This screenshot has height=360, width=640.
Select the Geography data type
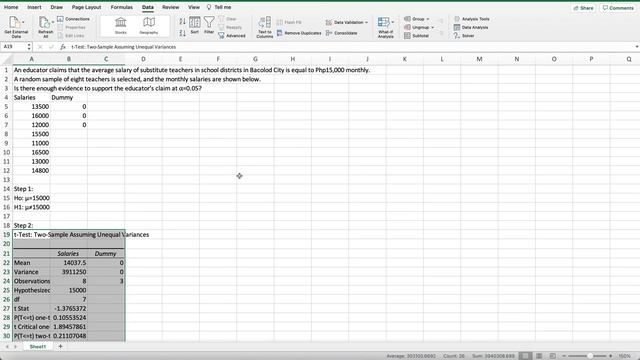click(x=149, y=26)
